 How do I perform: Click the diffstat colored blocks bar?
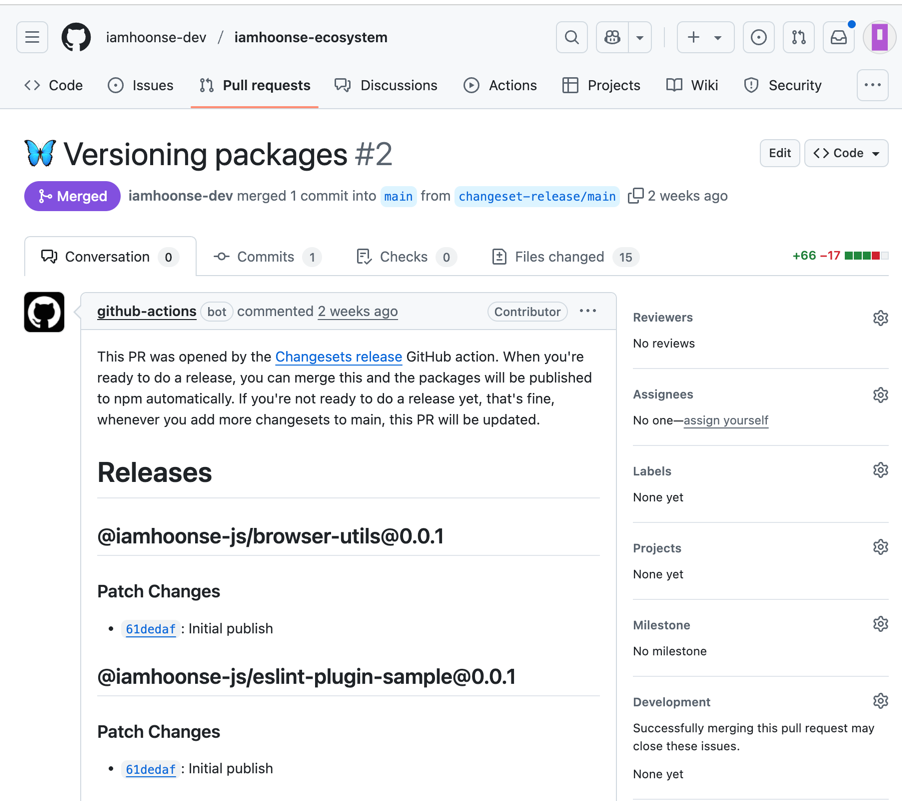click(x=866, y=255)
